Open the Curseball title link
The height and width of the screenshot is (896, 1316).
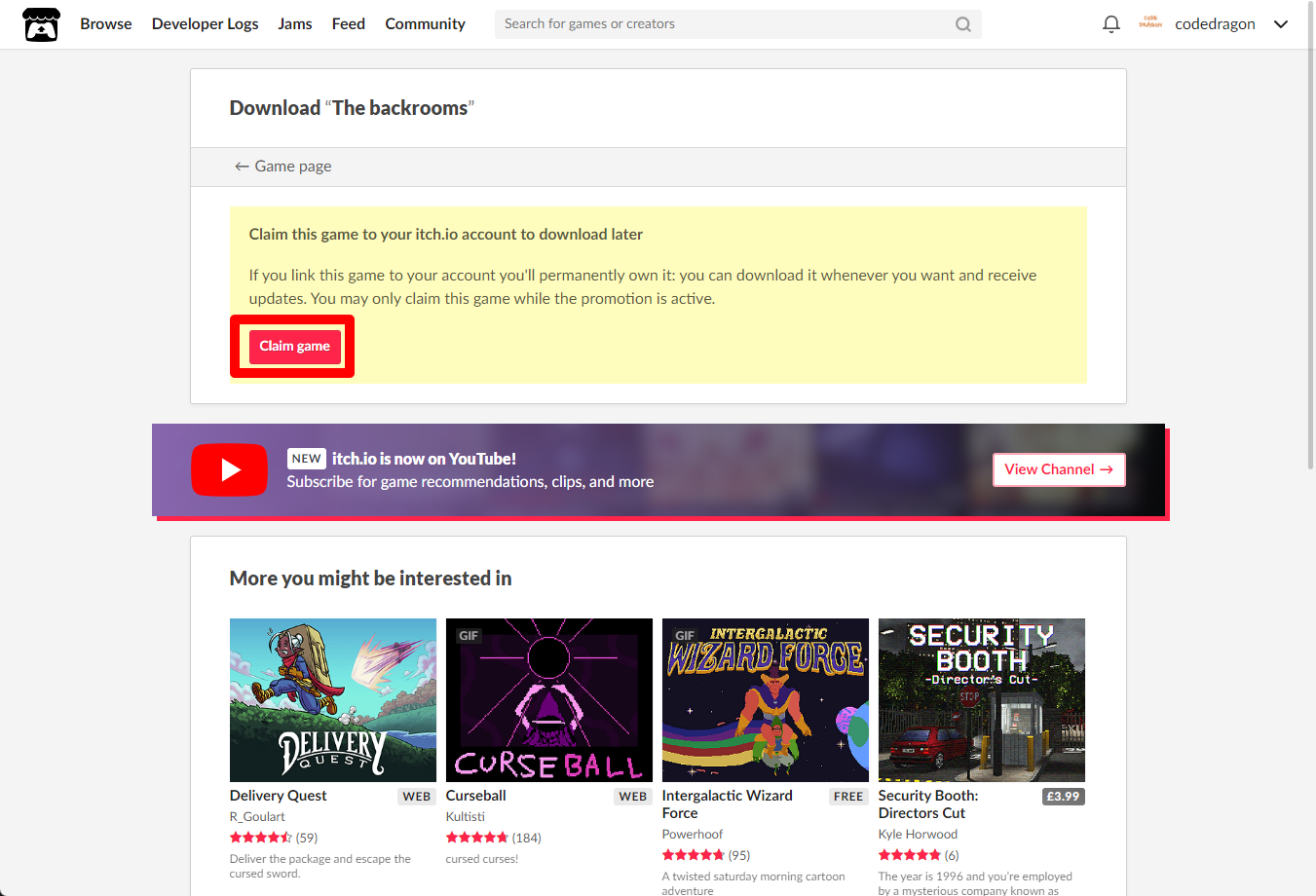coord(476,796)
